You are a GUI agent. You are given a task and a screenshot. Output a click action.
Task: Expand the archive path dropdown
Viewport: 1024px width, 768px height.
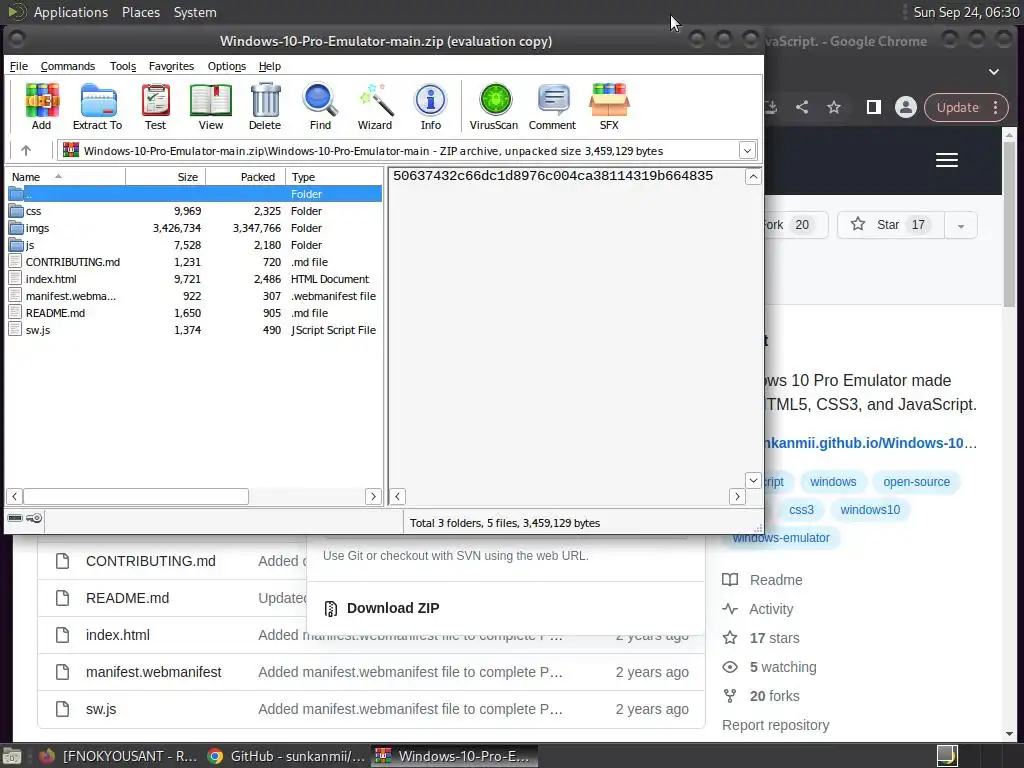(x=748, y=151)
